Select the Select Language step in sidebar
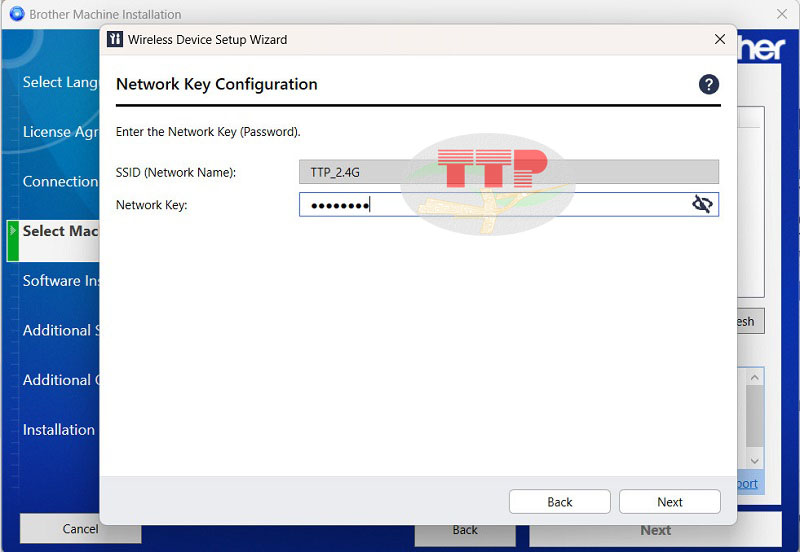Image resolution: width=800 pixels, height=552 pixels. 60,82
